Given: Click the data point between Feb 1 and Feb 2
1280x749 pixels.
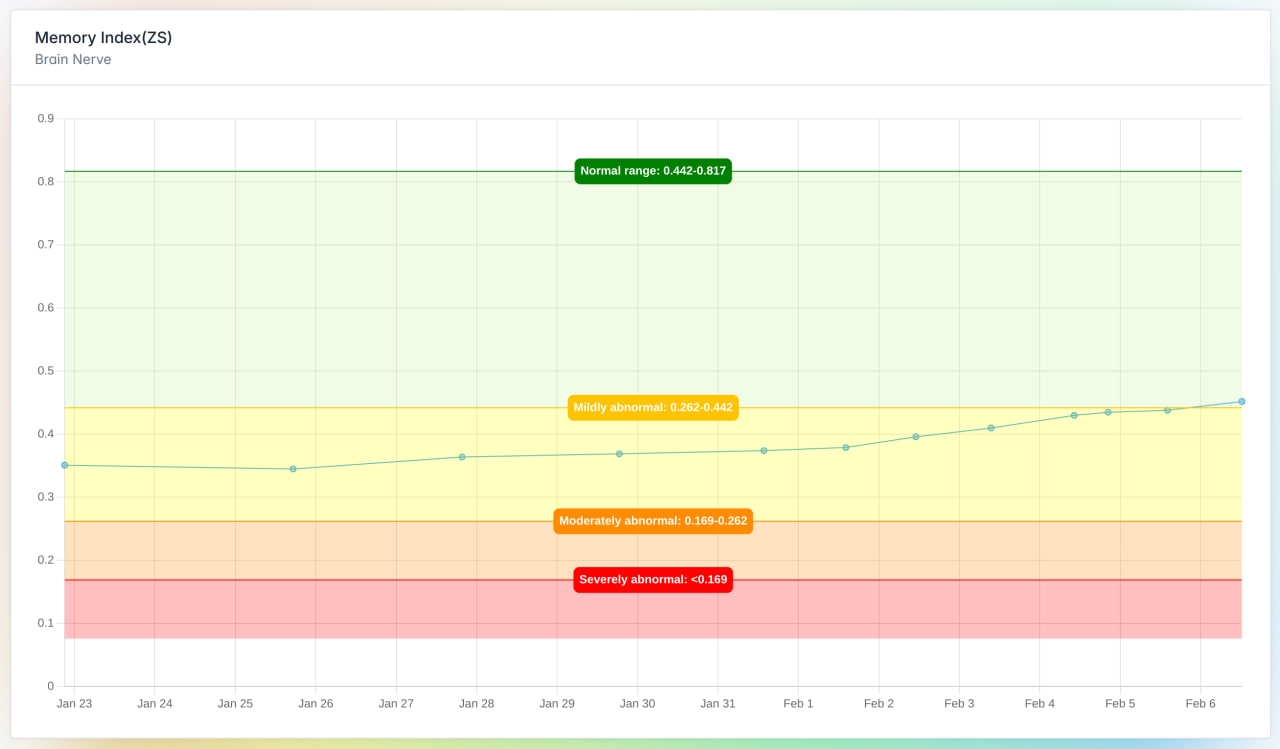Looking at the screenshot, I should tap(846, 447).
